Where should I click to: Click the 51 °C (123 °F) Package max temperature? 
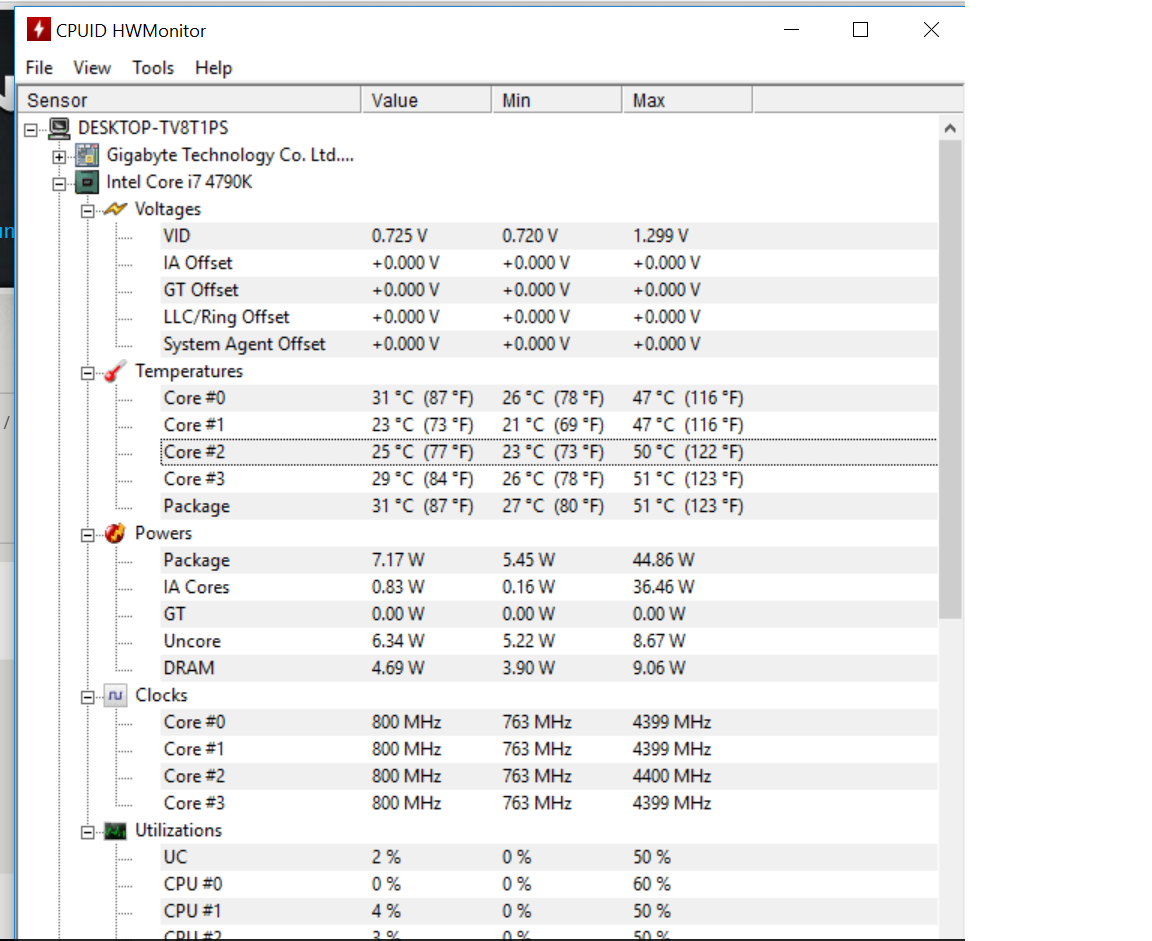point(688,506)
